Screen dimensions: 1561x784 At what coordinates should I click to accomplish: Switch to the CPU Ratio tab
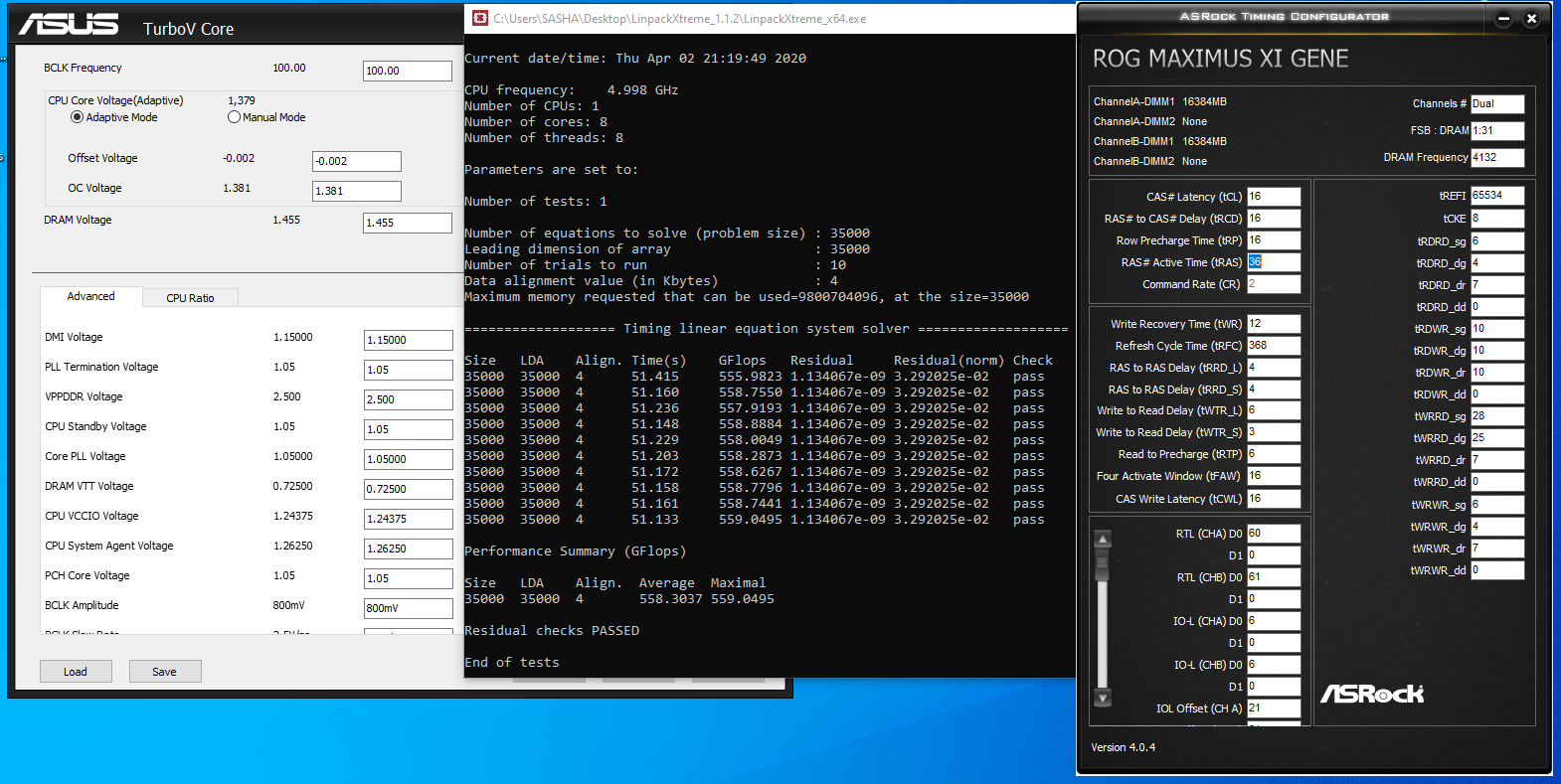[190, 297]
